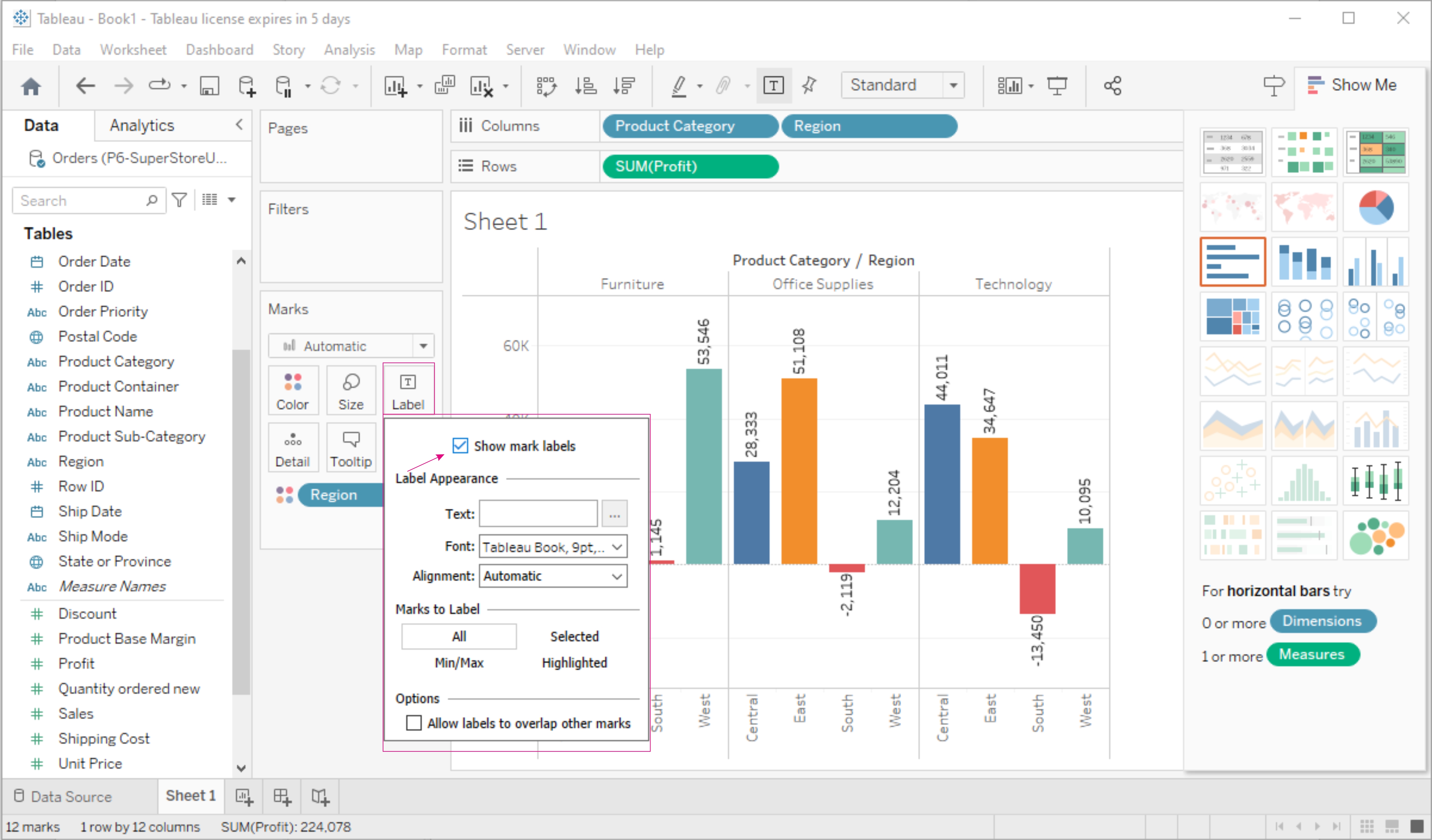The height and width of the screenshot is (840, 1432).
Task: Expand the New Worksheet dropdown arrow
Action: pyautogui.click(x=419, y=86)
